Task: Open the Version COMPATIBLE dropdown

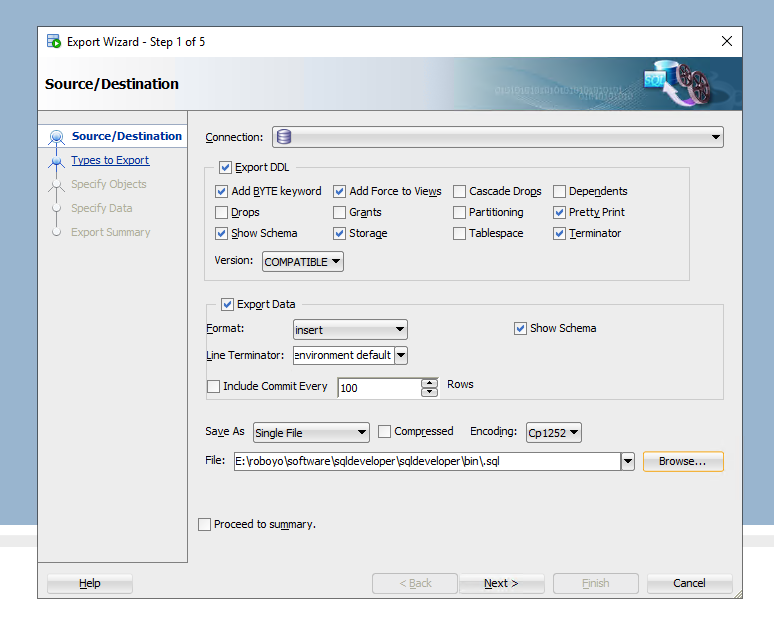Action: pyautogui.click(x=303, y=262)
